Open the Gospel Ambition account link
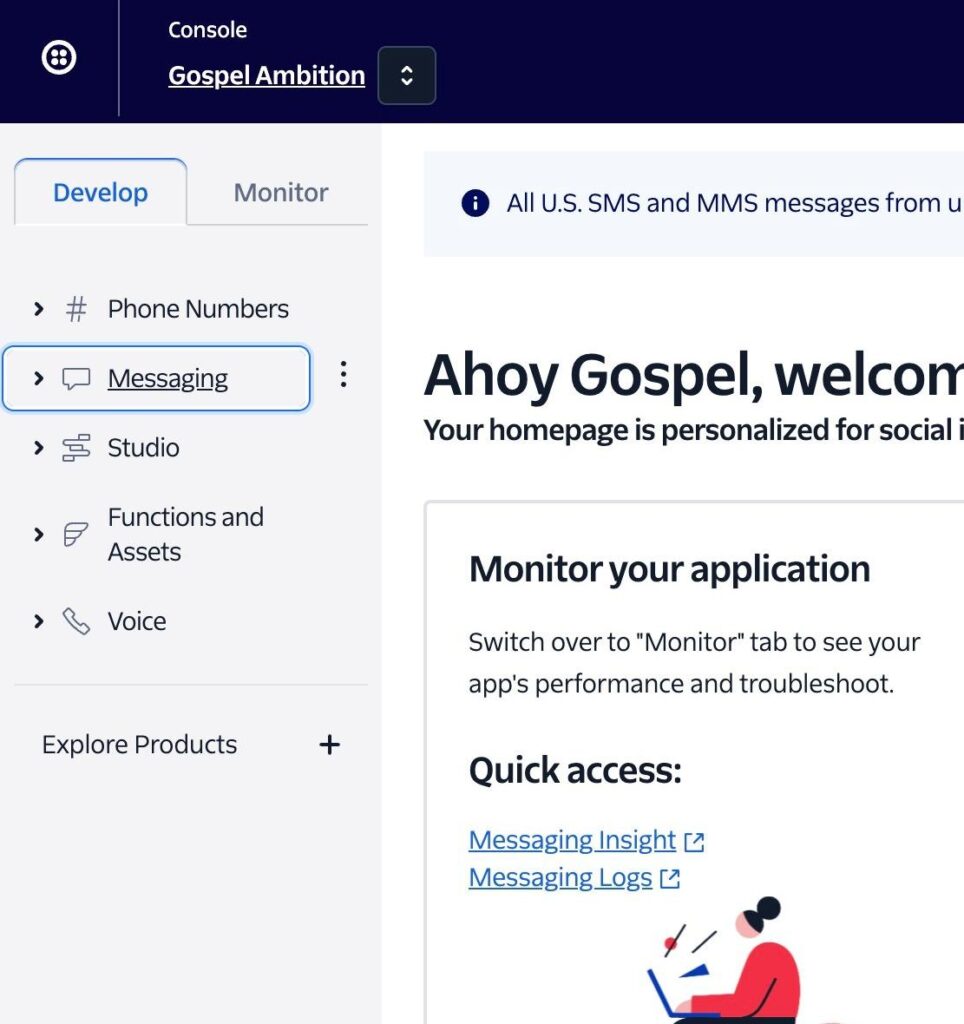 [266, 75]
